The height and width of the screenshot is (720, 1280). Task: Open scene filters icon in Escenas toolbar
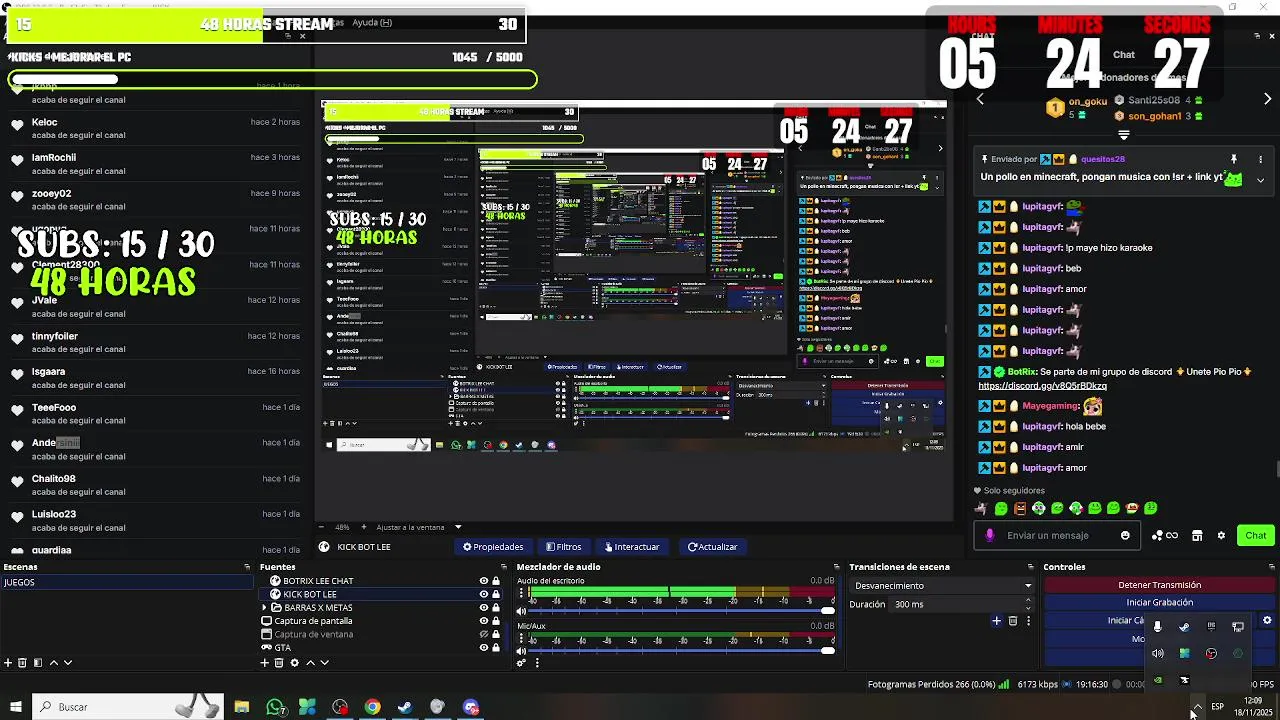point(38,662)
